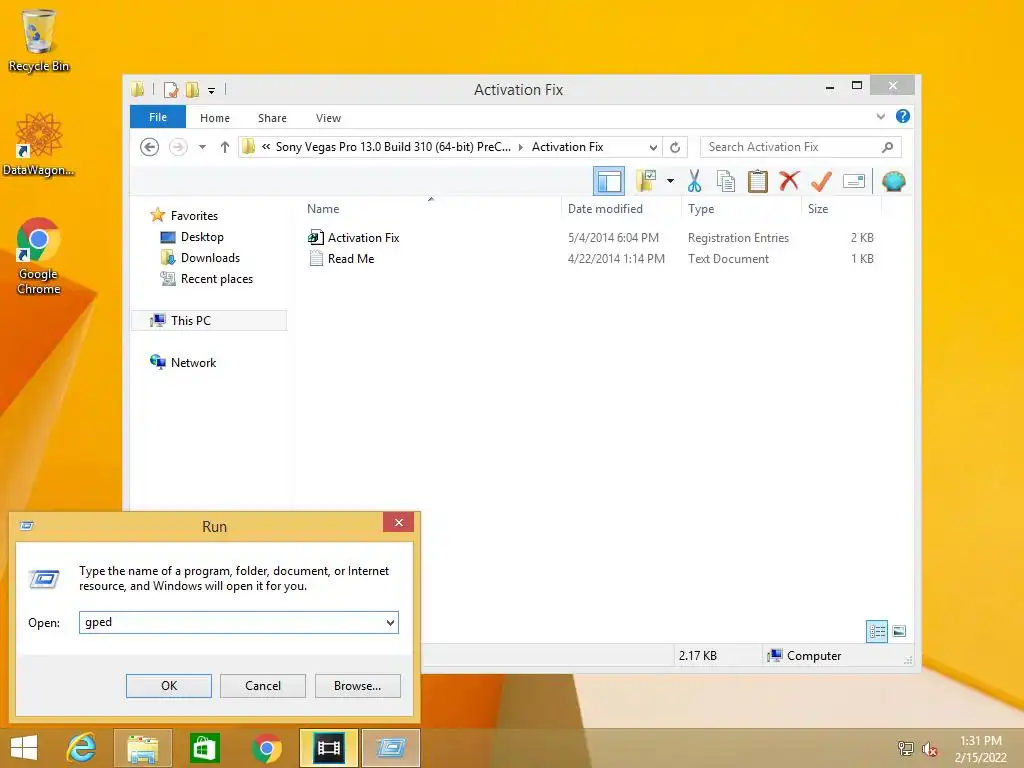Viewport: 1024px width, 768px height.
Task: Click the Cut scissors icon
Action: [x=694, y=181]
